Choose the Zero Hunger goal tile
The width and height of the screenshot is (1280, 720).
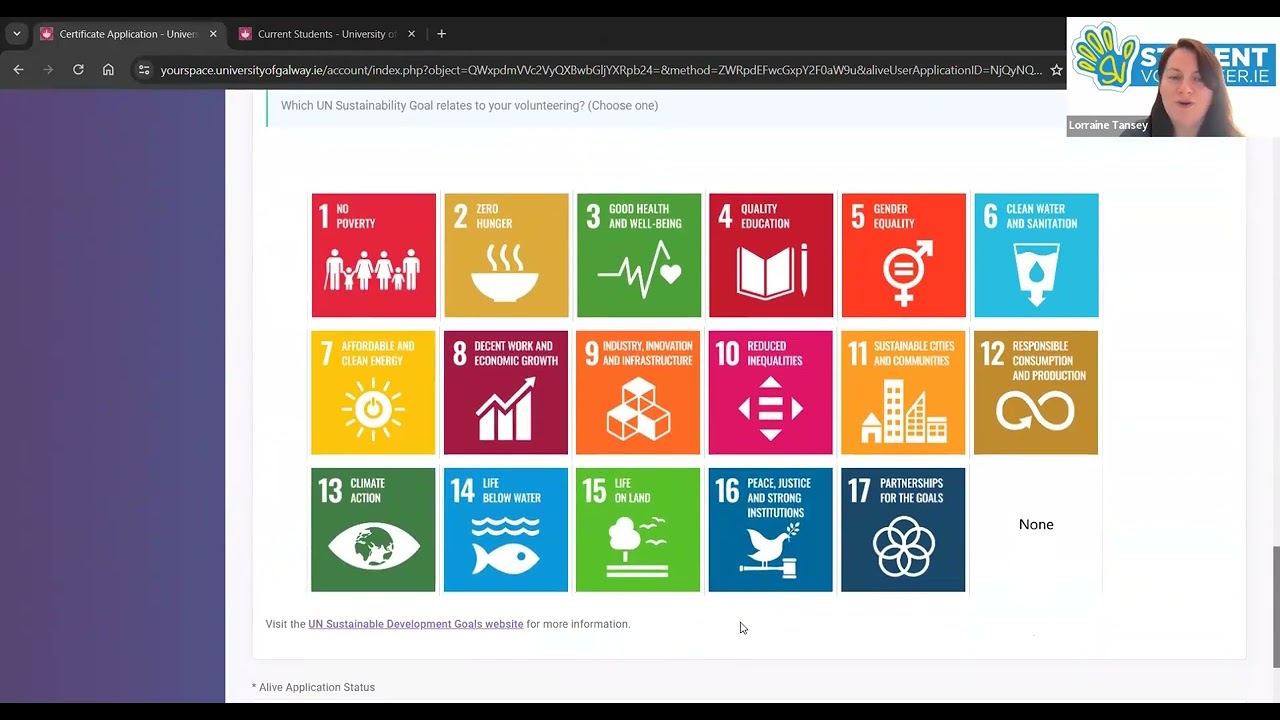[x=506, y=255]
